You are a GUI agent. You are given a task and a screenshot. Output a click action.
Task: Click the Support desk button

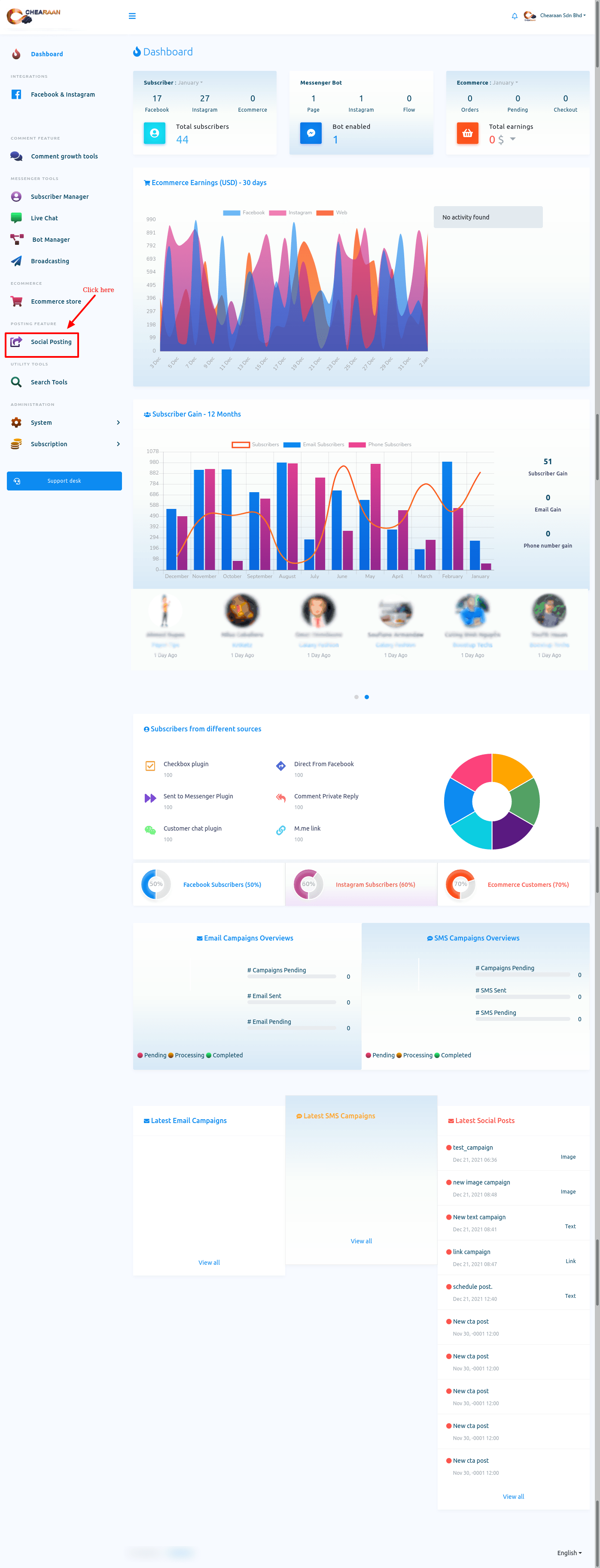[64, 481]
